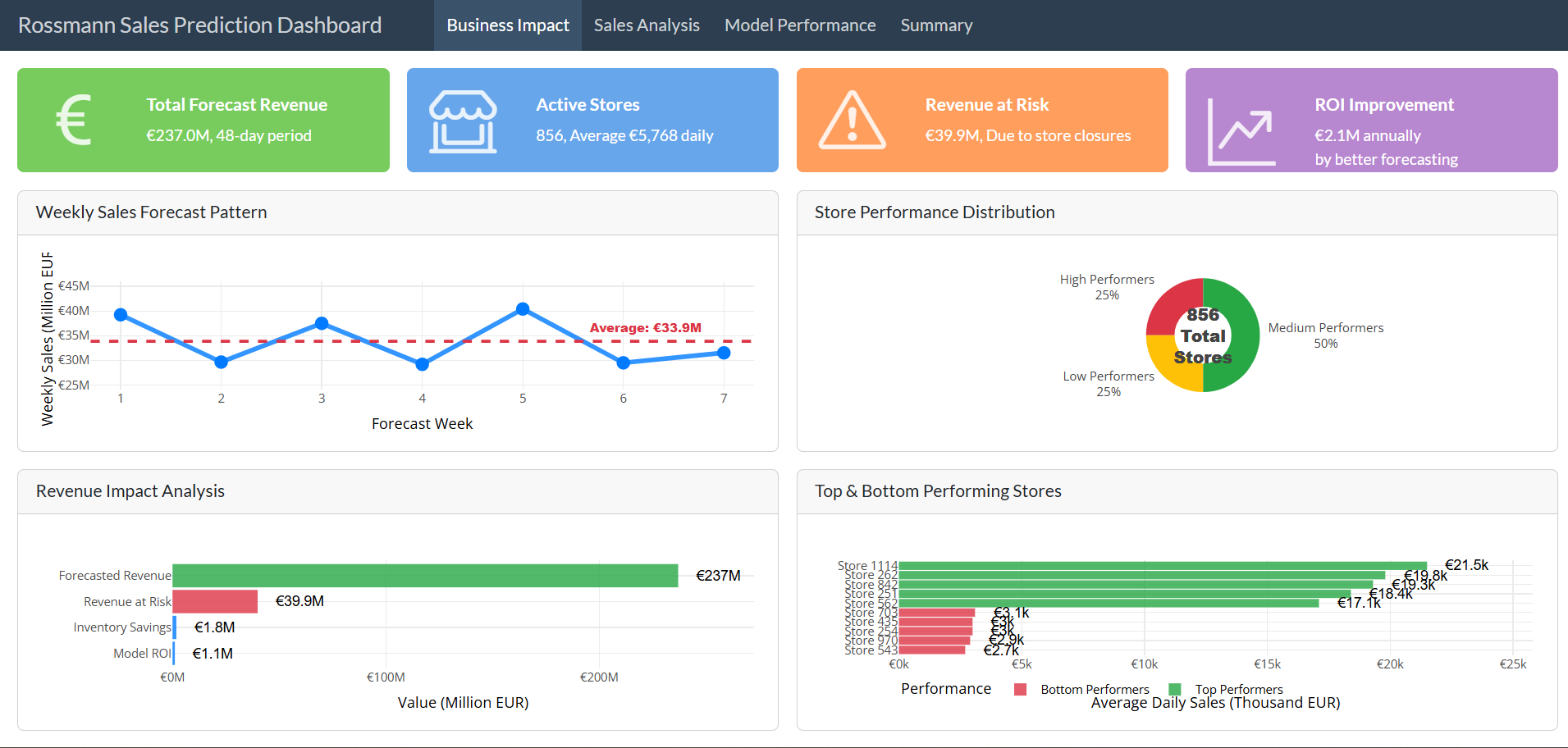Click the euro sign icon
Viewport: 1568px width, 748px height.
[74, 120]
